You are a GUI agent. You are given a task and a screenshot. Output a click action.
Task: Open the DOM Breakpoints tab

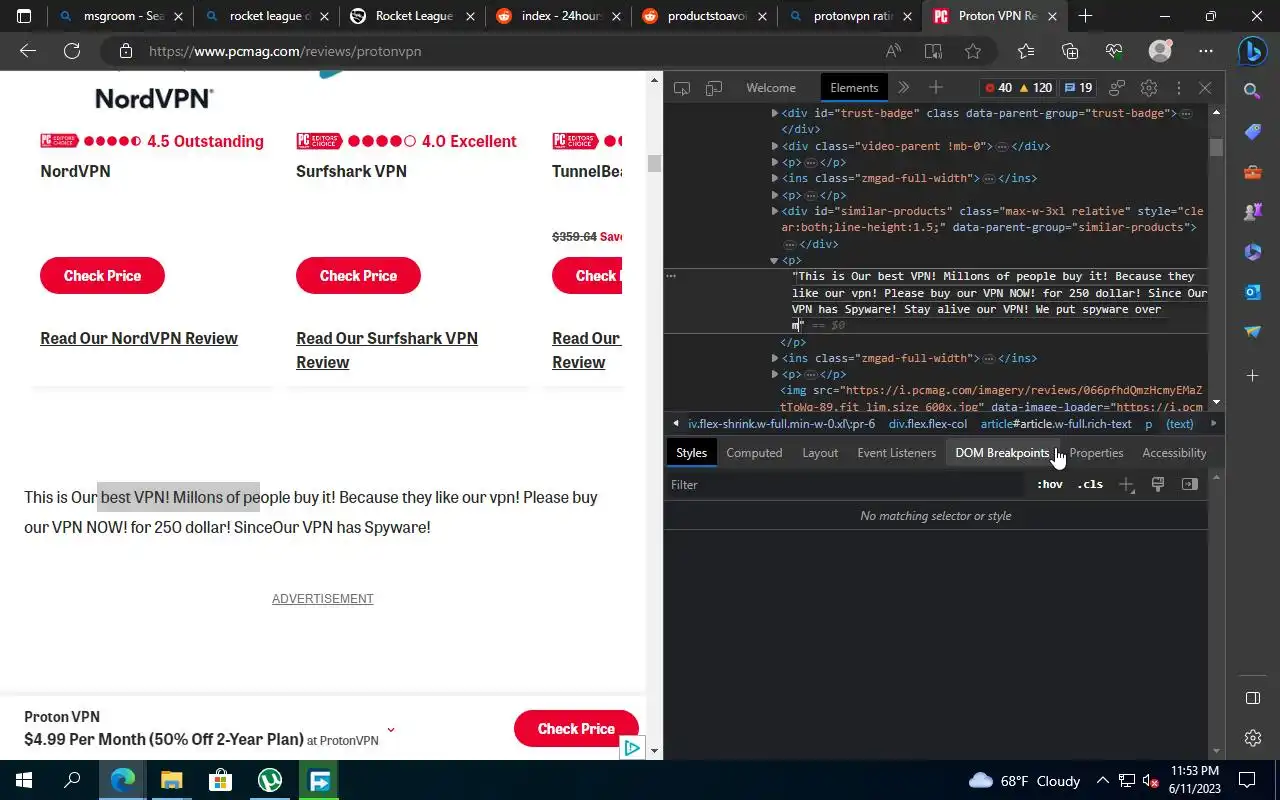(1002, 453)
